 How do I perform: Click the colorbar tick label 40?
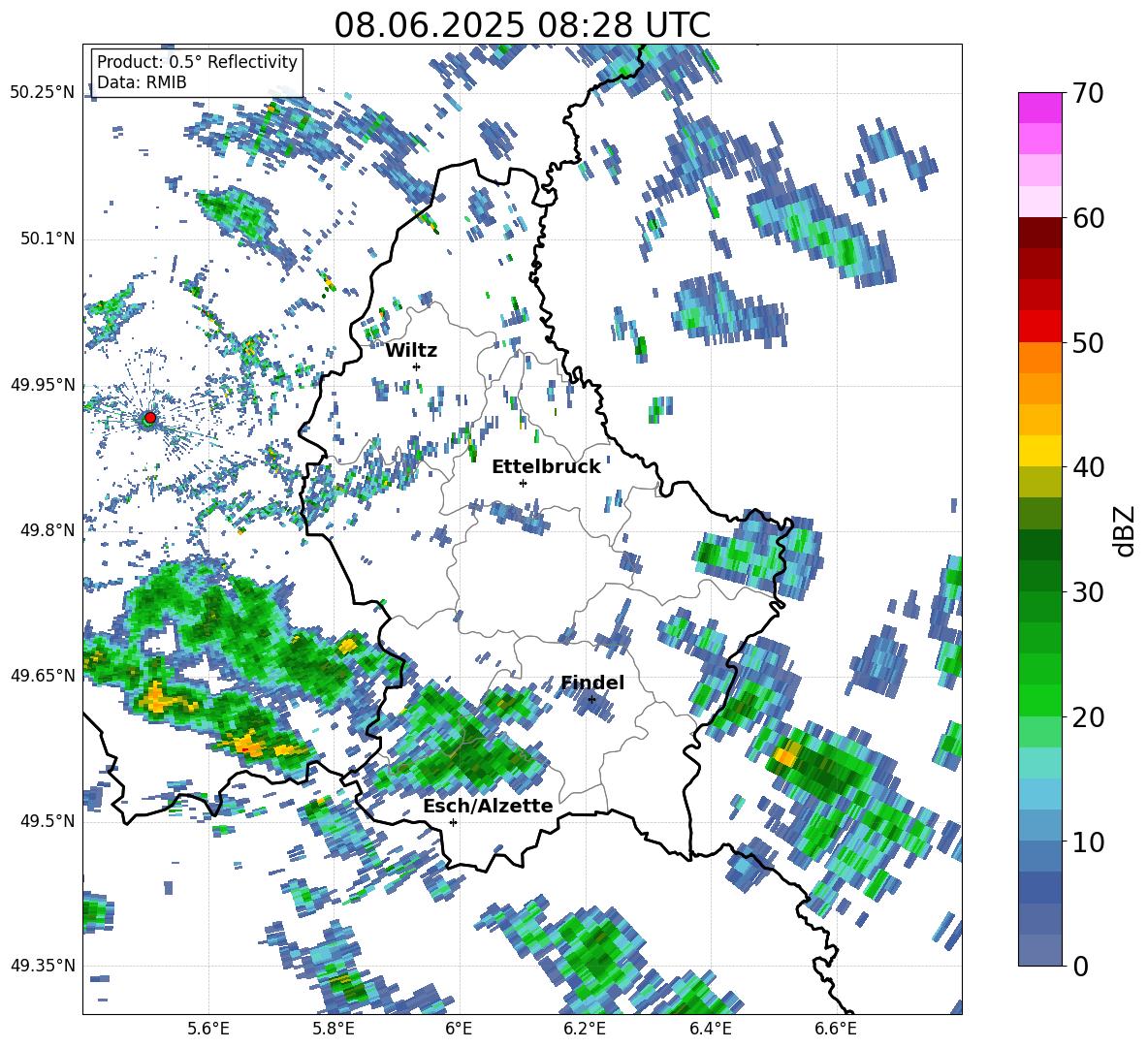click(x=1088, y=467)
